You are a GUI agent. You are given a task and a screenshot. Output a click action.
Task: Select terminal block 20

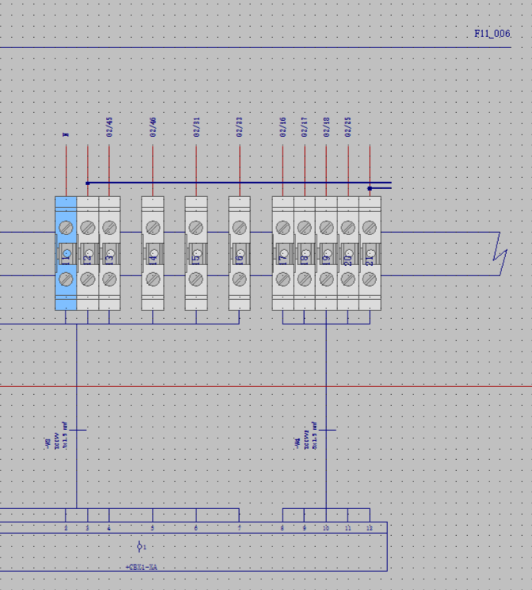(348, 253)
